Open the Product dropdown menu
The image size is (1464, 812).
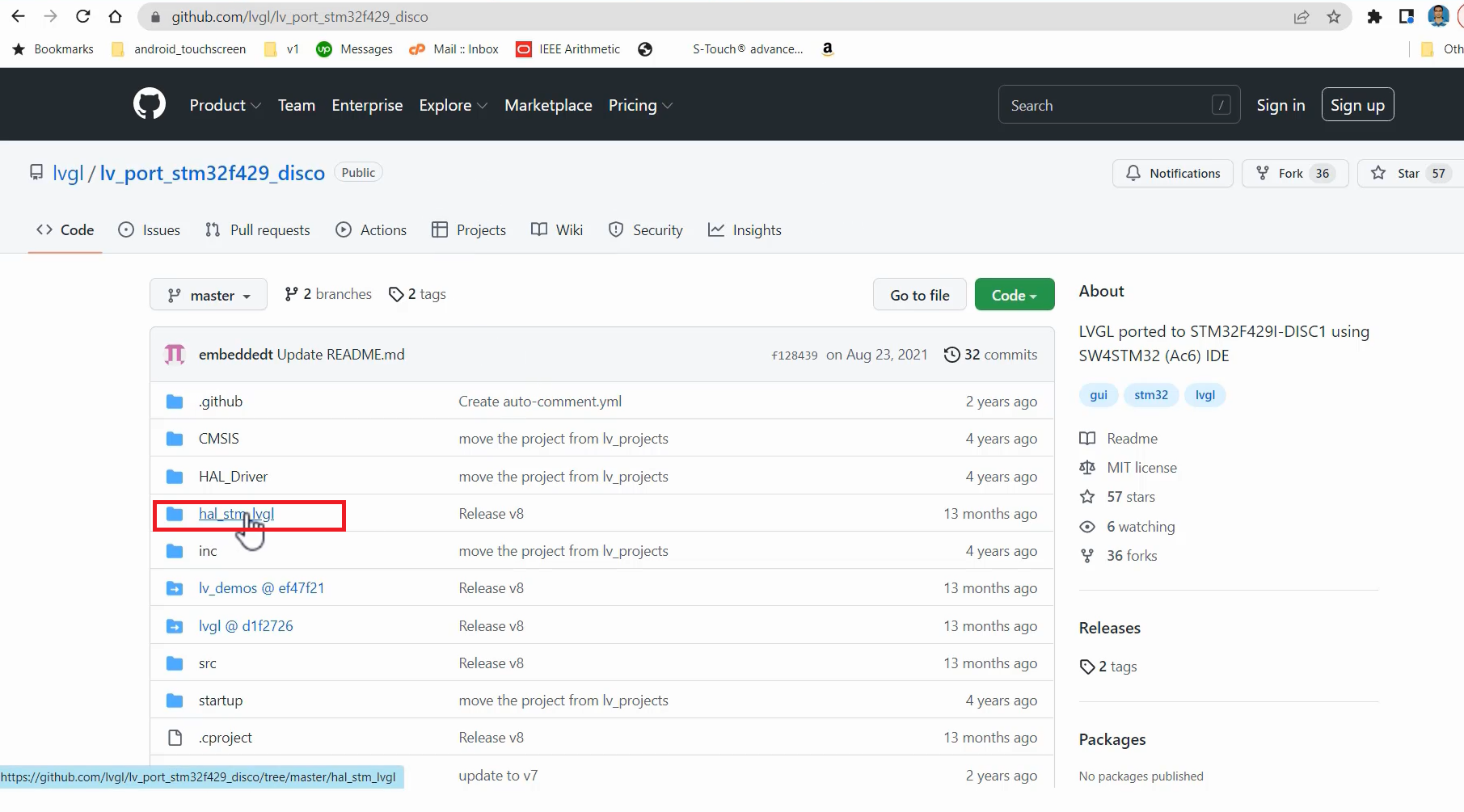click(225, 105)
